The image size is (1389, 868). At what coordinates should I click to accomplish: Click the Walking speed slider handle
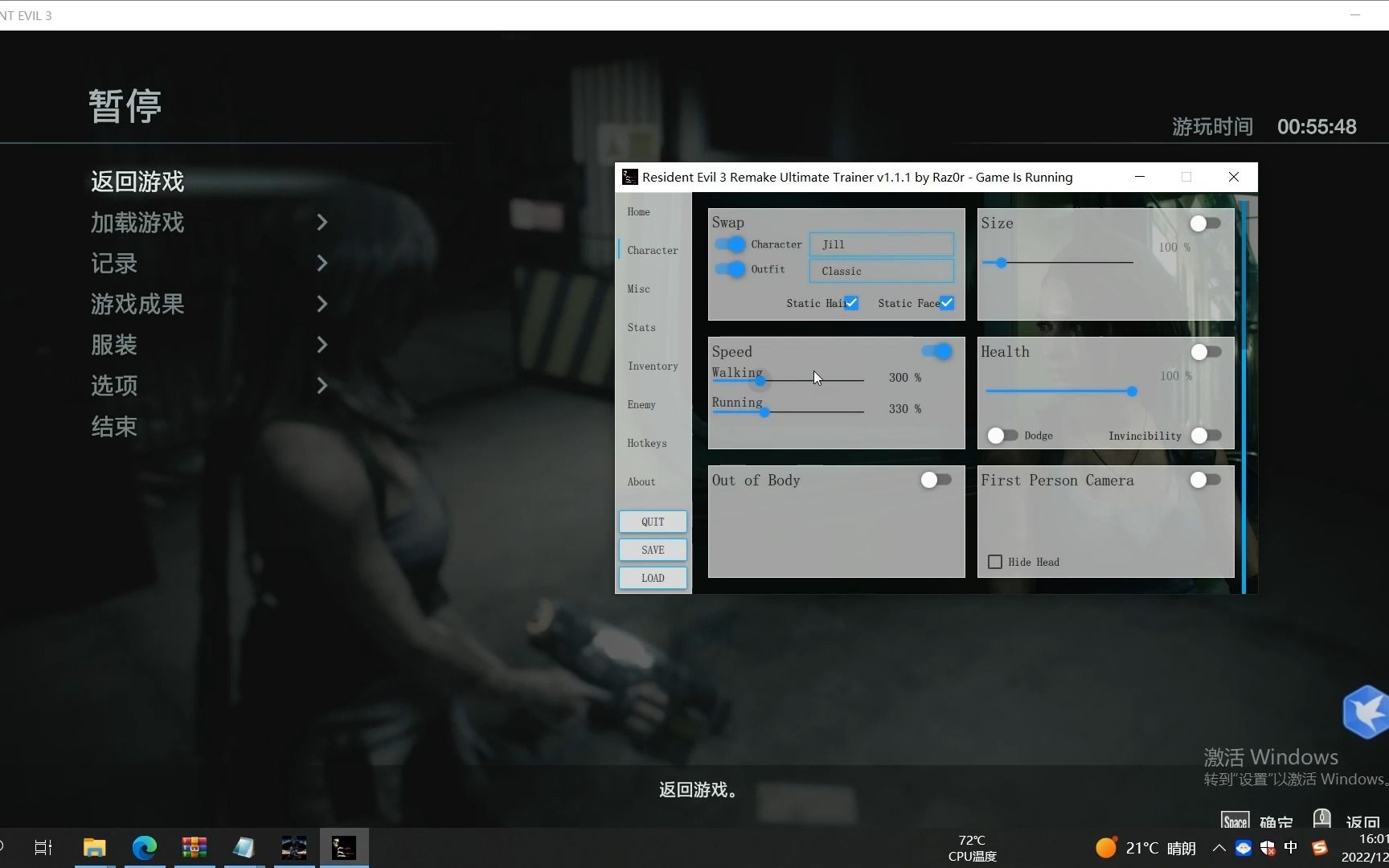pos(760,380)
